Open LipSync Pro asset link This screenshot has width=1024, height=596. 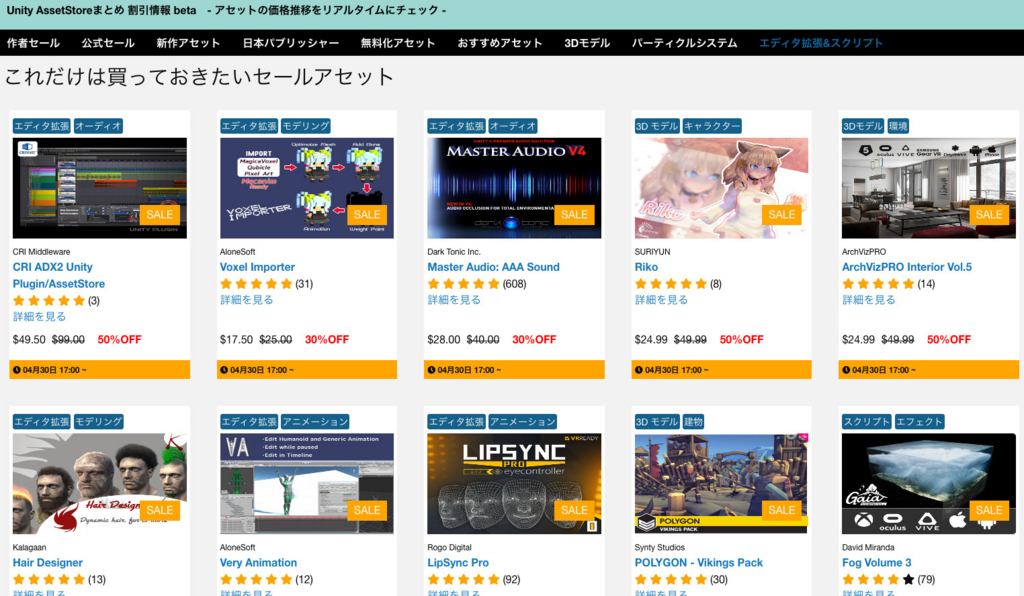[458, 563]
